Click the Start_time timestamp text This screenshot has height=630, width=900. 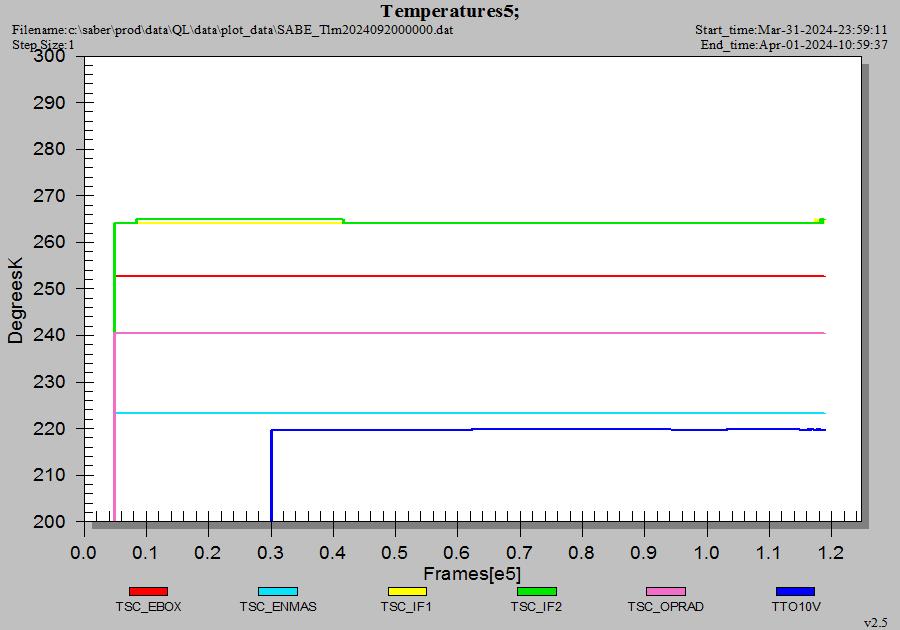tap(791, 29)
